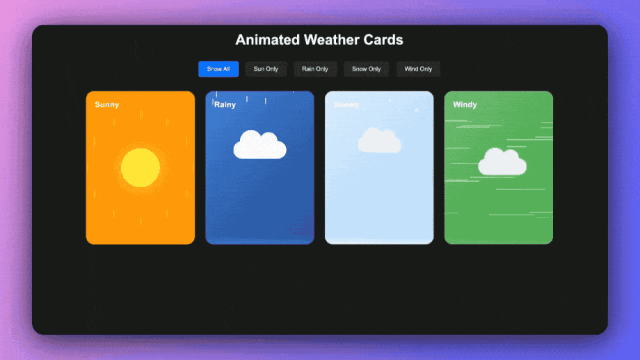Click the cloud icon in the Rainy card
640x360 pixels.
[260, 144]
